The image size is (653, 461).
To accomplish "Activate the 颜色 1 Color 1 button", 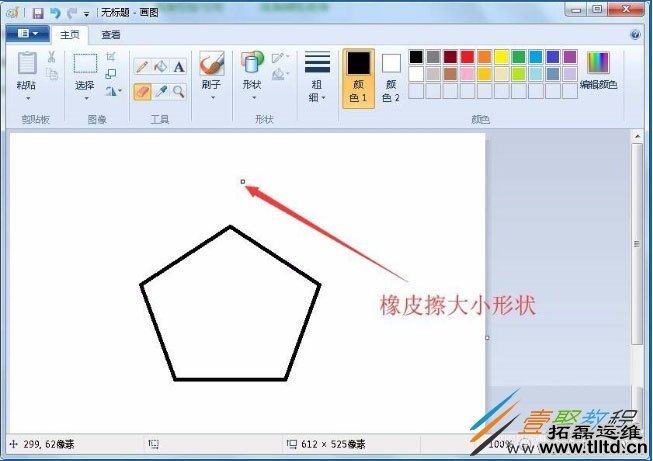I will coord(359,78).
